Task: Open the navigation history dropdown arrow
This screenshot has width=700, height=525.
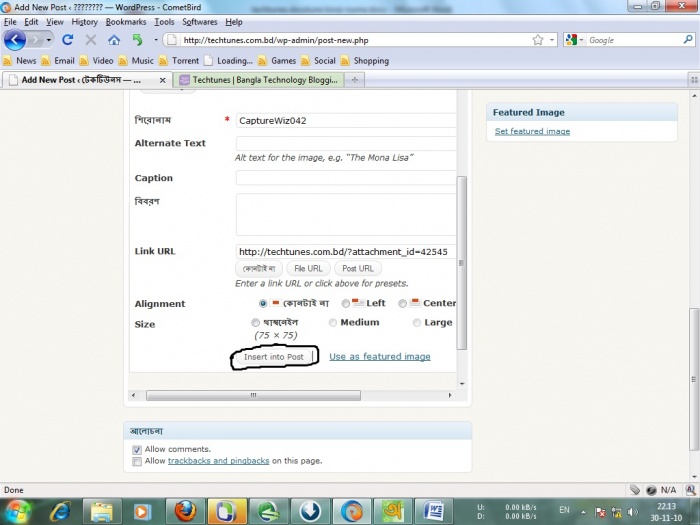Action: coord(49,40)
